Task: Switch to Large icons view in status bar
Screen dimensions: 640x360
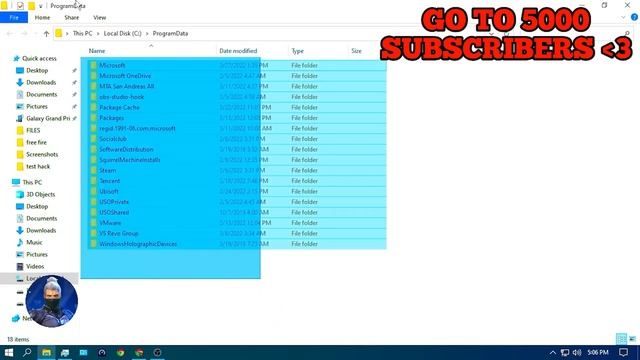Action: click(x=632, y=339)
